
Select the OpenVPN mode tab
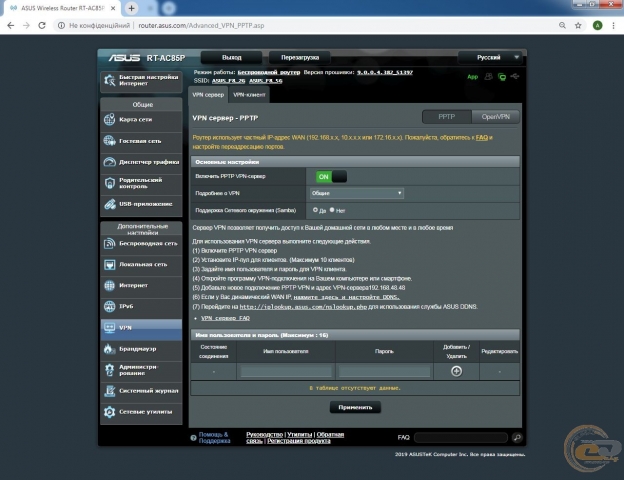(x=495, y=117)
